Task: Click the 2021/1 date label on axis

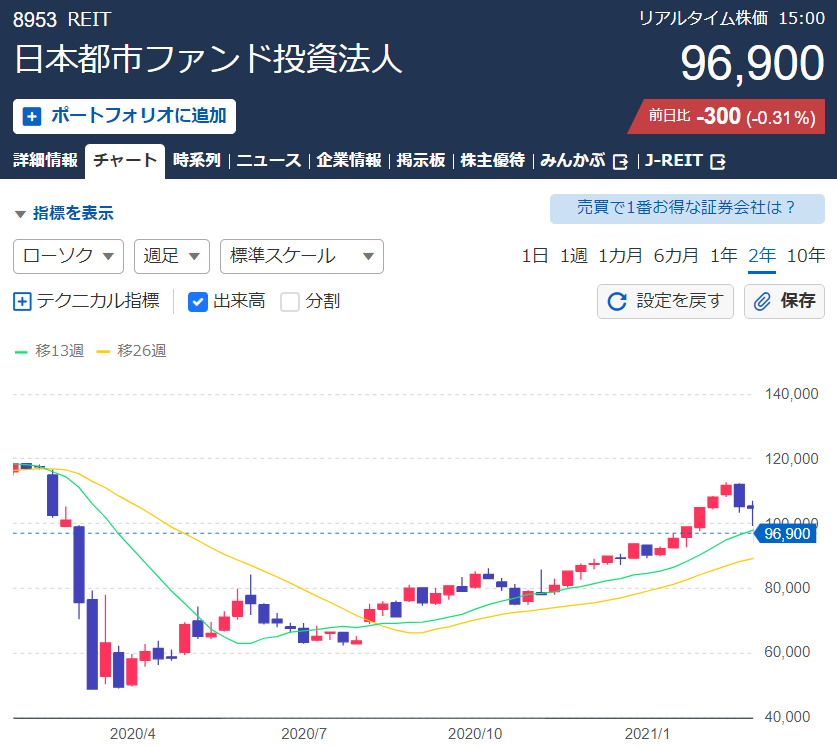Action: [647, 734]
